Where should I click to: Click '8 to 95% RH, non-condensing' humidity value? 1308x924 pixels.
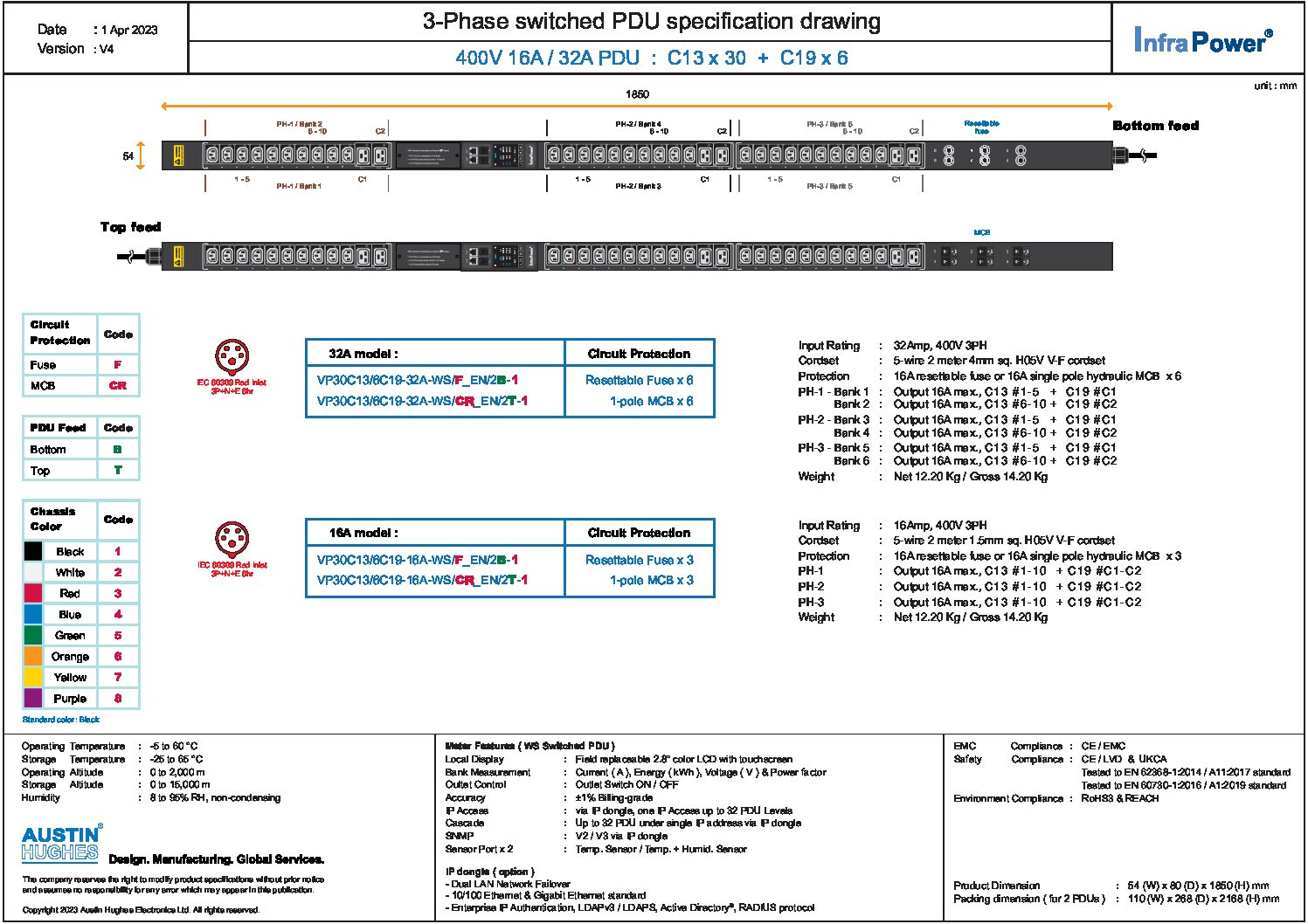[215, 797]
